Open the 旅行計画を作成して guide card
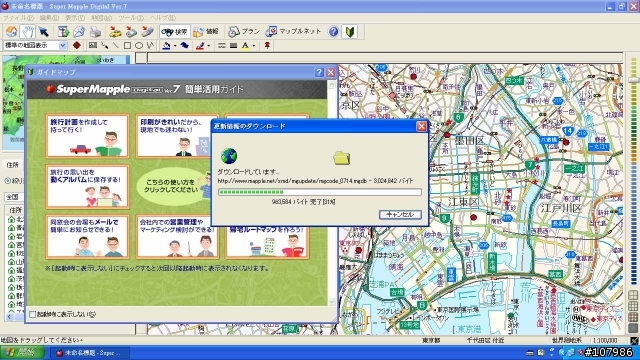 tap(87, 136)
